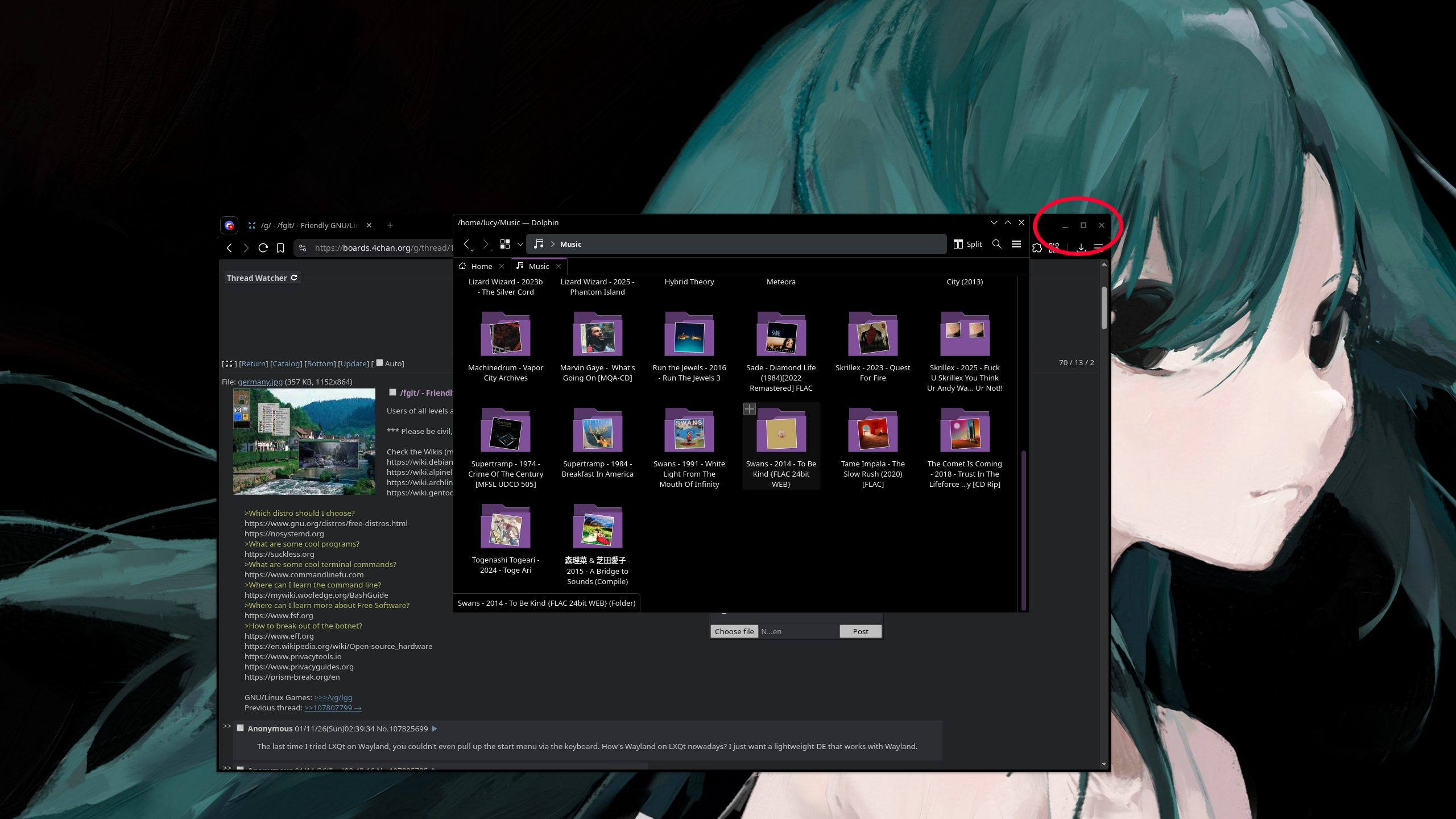Click browser reload page icon
Screen dimensions: 1456x819
pyautogui.click(x=263, y=248)
